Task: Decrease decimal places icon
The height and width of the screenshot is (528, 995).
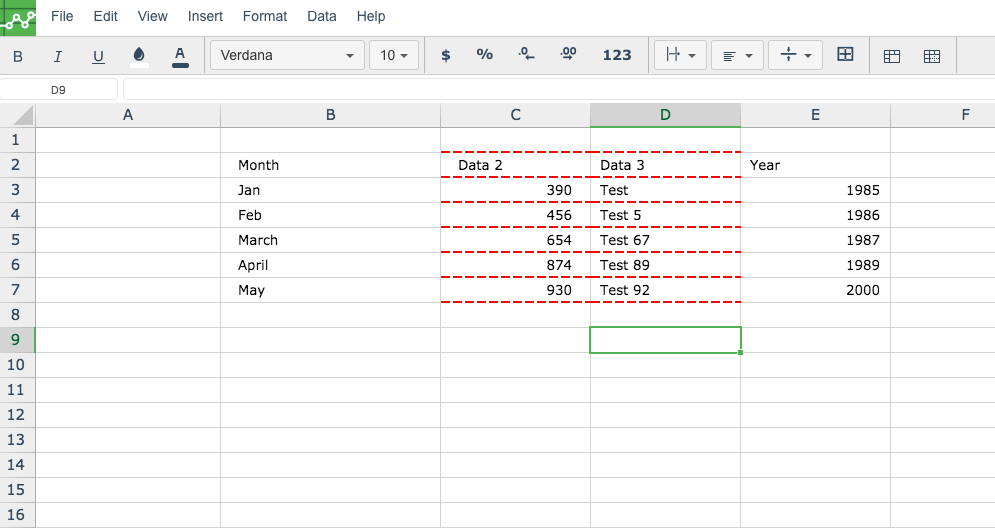Action: [526, 55]
